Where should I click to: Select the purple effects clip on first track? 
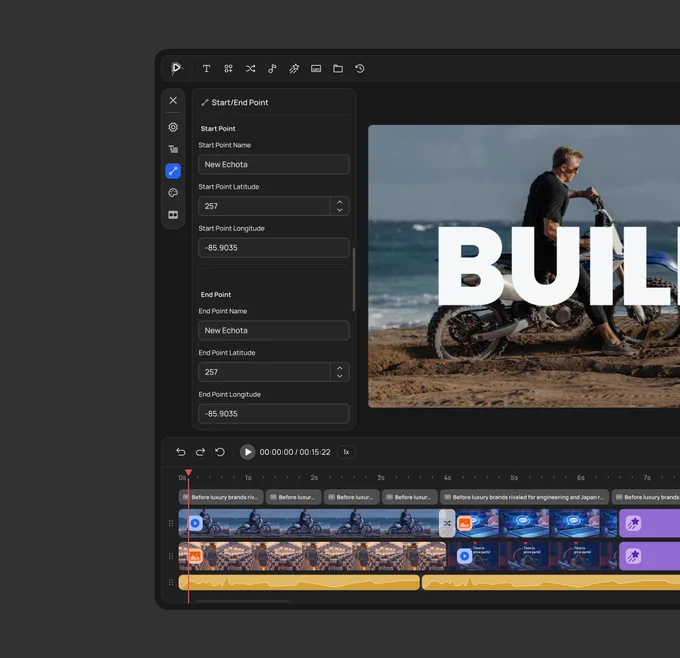point(649,523)
